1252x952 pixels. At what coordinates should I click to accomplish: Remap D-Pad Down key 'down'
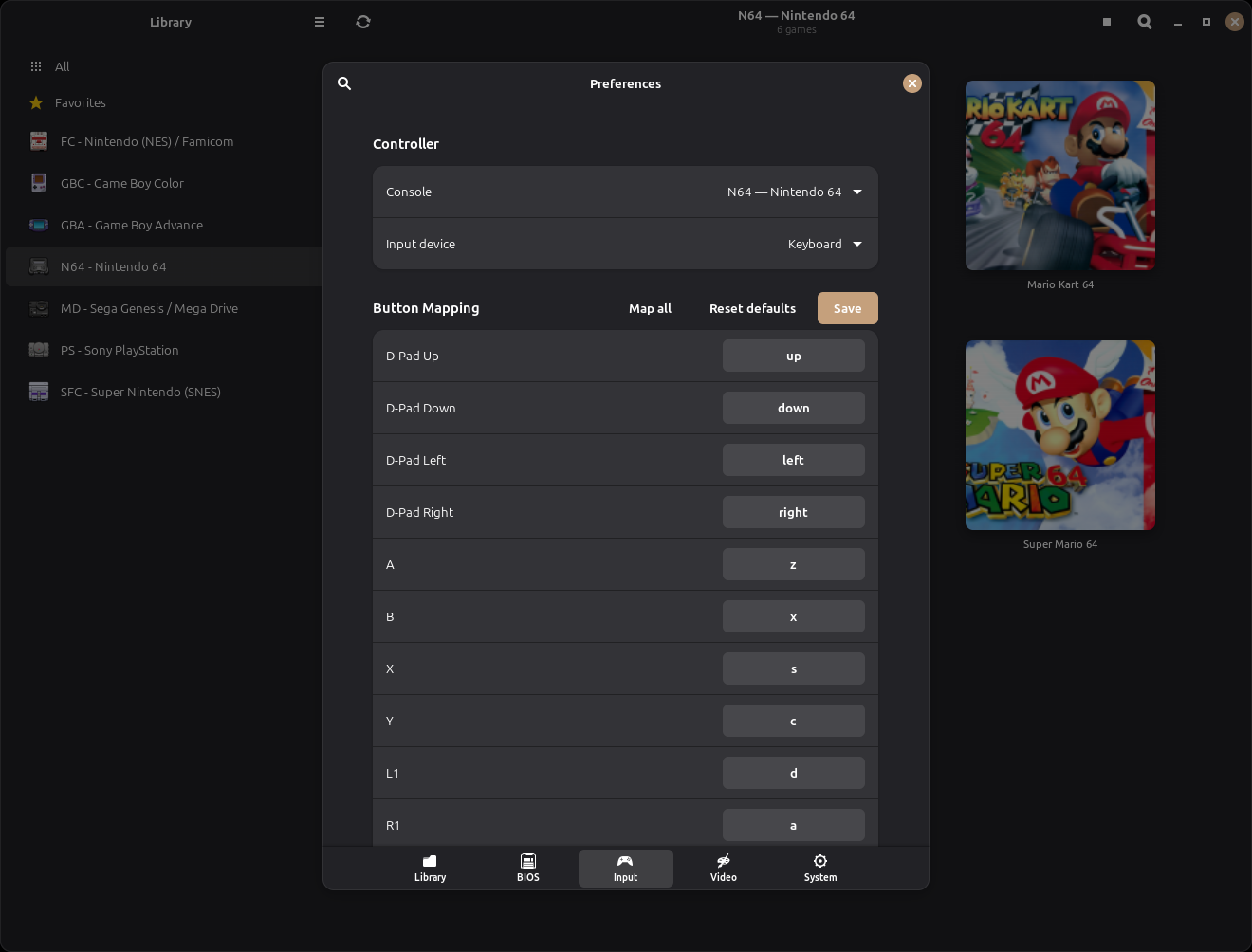click(794, 408)
